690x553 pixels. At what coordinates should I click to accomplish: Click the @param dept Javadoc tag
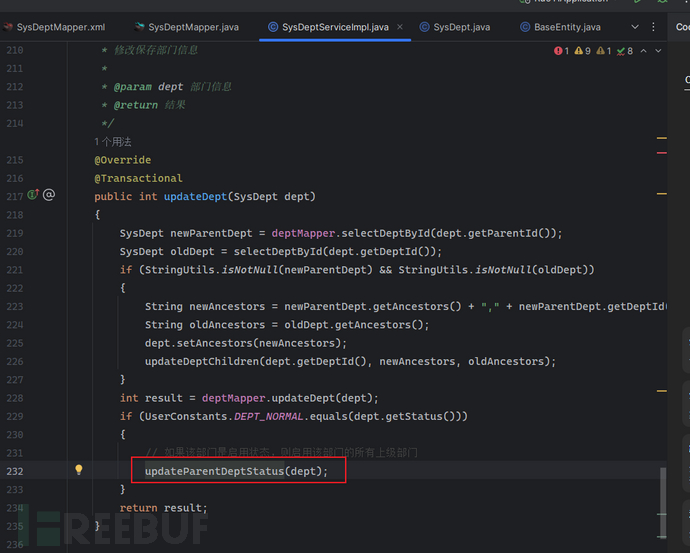click(x=148, y=87)
